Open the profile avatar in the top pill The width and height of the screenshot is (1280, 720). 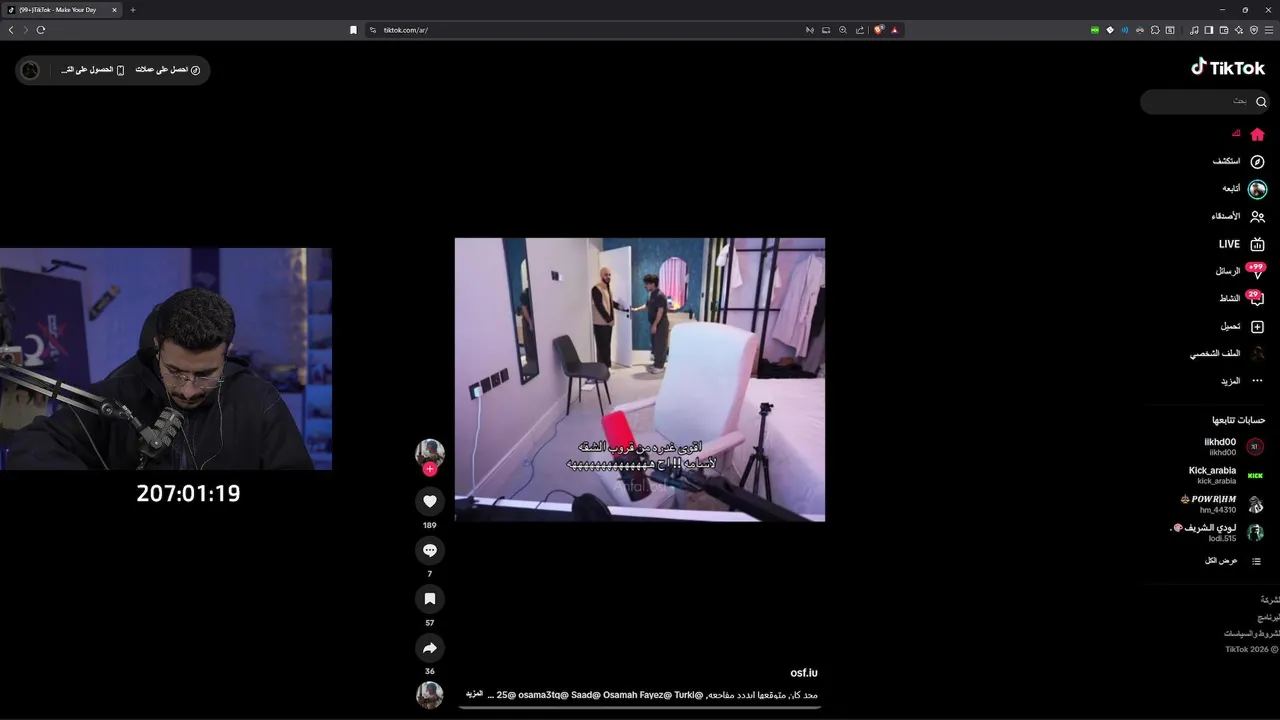30,70
